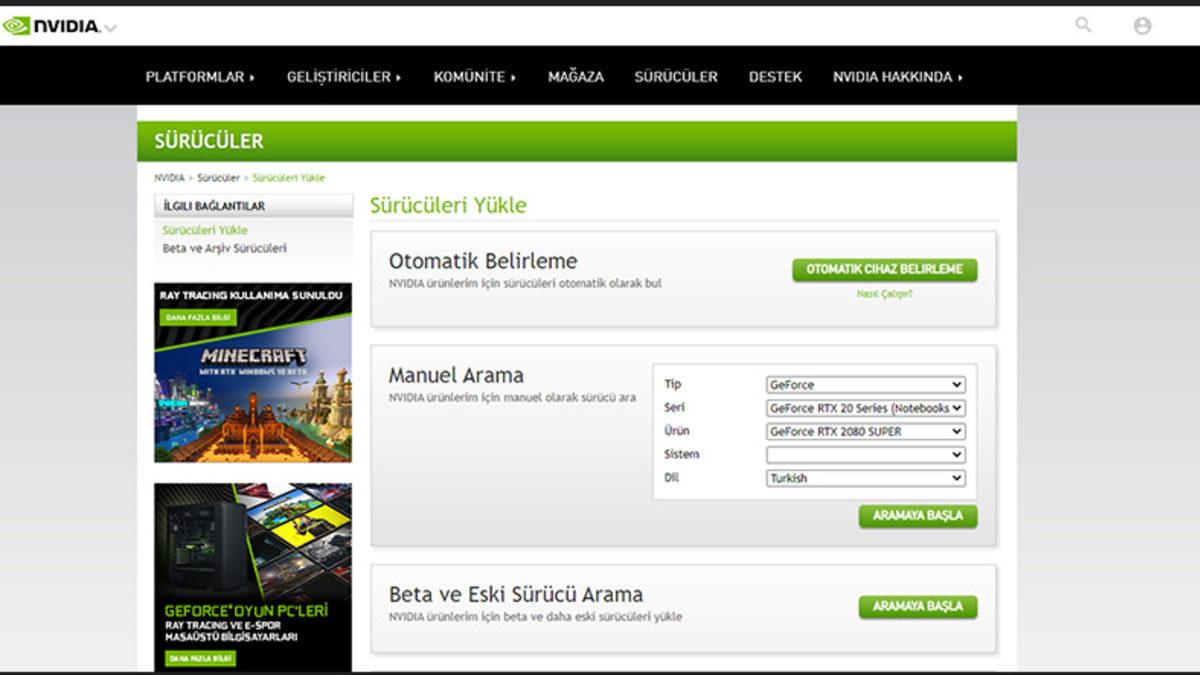Expand the empty Sistem dropdown
Screen dimensions: 1200x675
865,455
